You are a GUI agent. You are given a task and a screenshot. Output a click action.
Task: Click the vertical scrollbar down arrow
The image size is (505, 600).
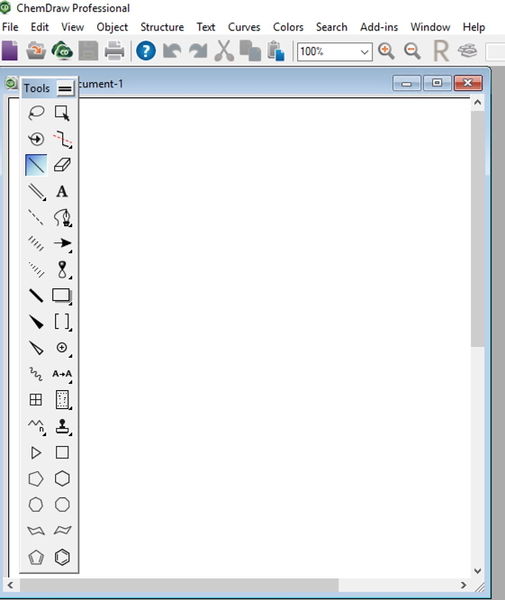[x=477, y=571]
